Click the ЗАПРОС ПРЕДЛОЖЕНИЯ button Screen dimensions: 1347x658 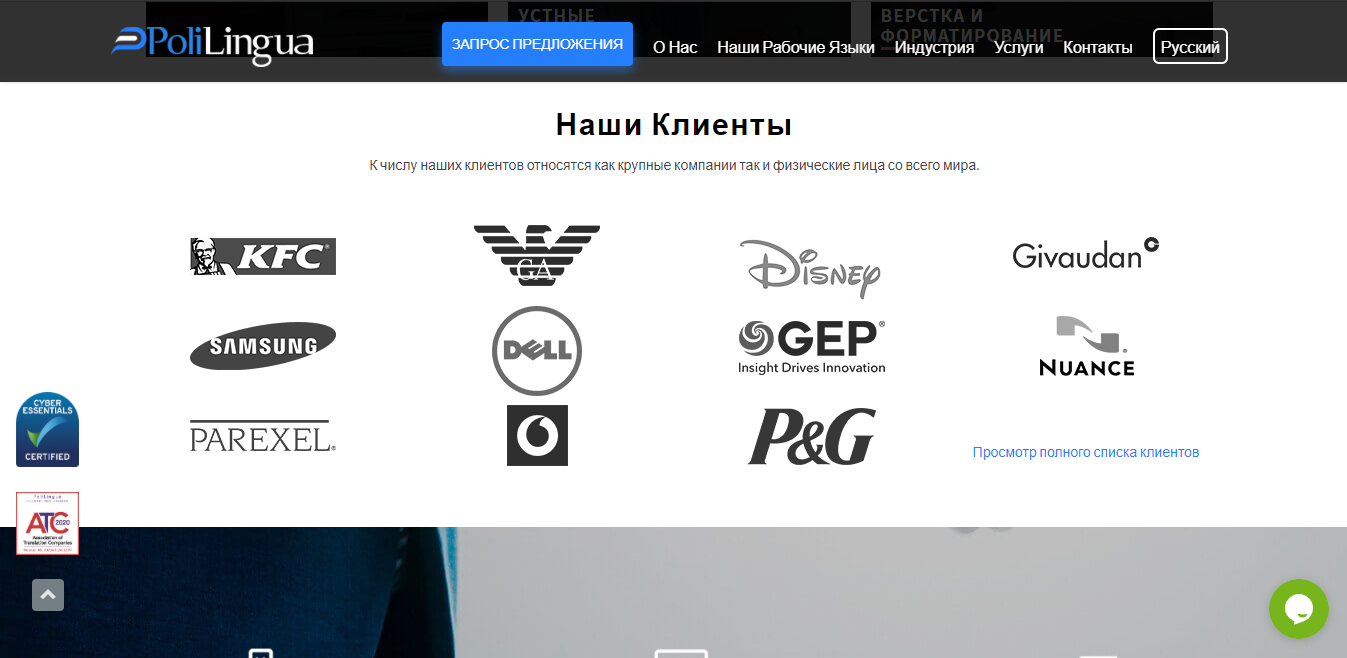537,44
